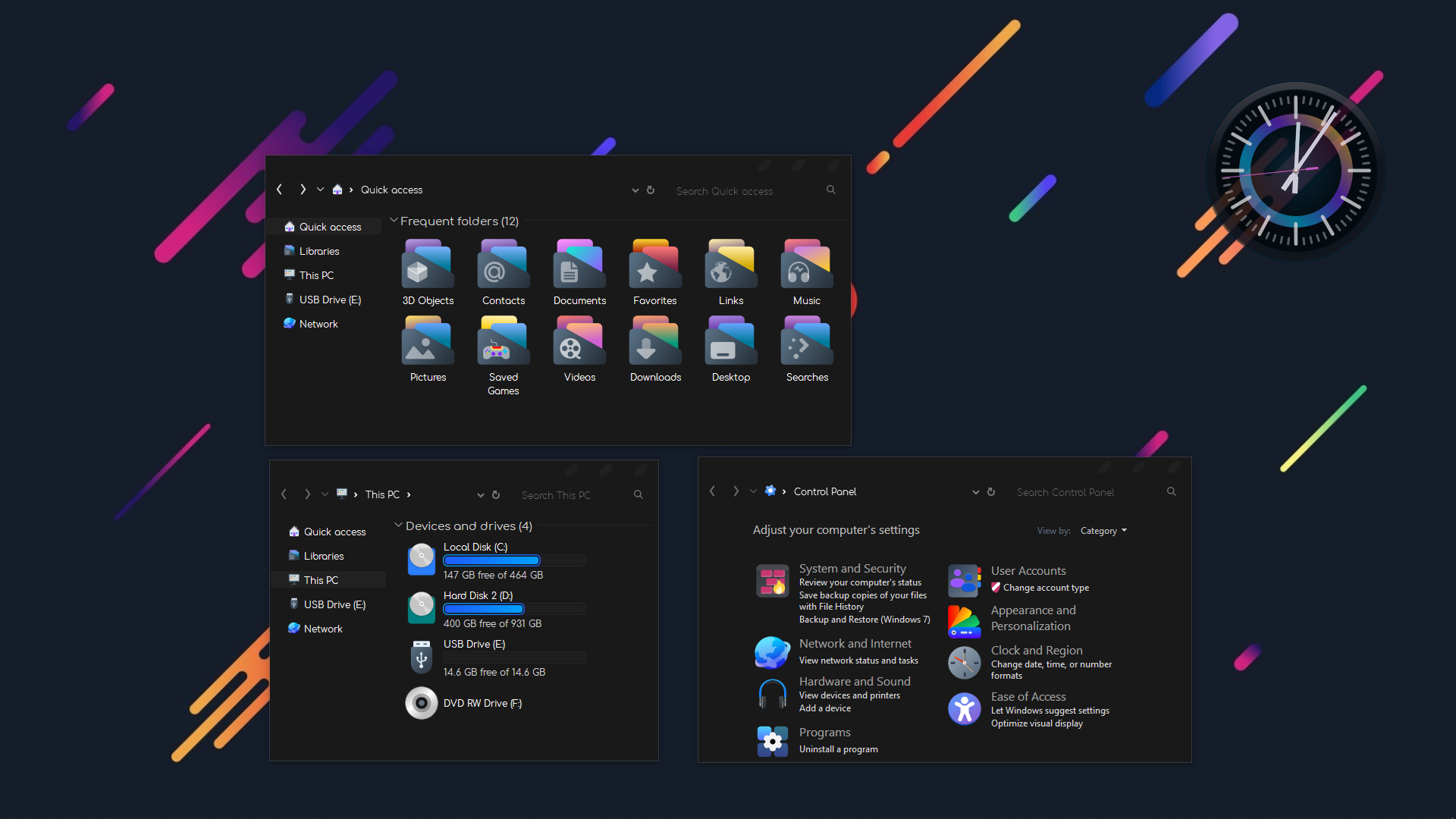Open the USB Drive (E:) in This PC window

pos(473,644)
